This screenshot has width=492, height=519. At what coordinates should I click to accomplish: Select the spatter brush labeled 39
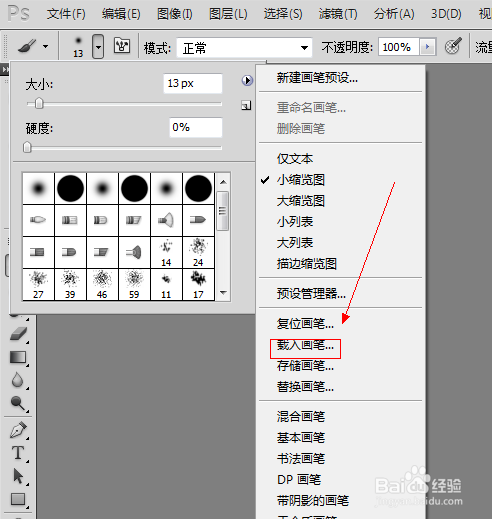70,284
